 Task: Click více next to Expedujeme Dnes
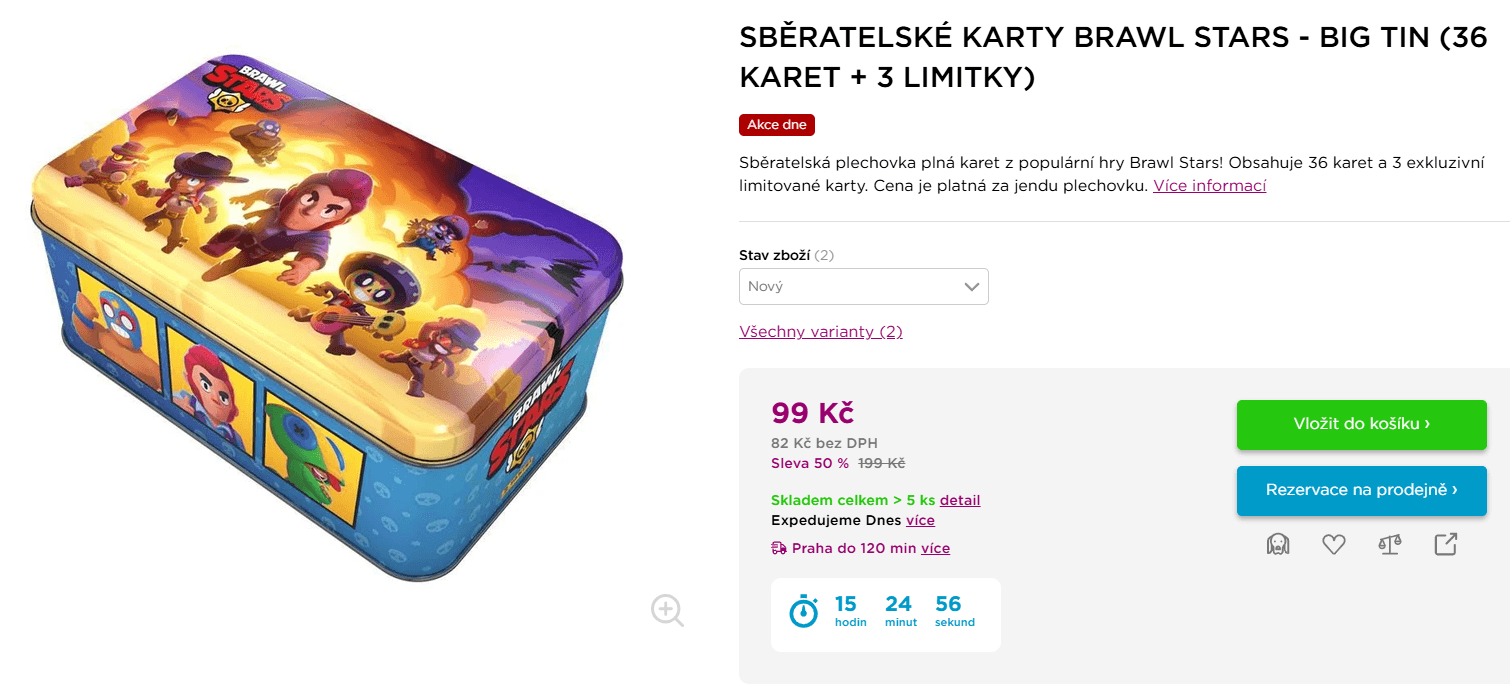pos(919,520)
